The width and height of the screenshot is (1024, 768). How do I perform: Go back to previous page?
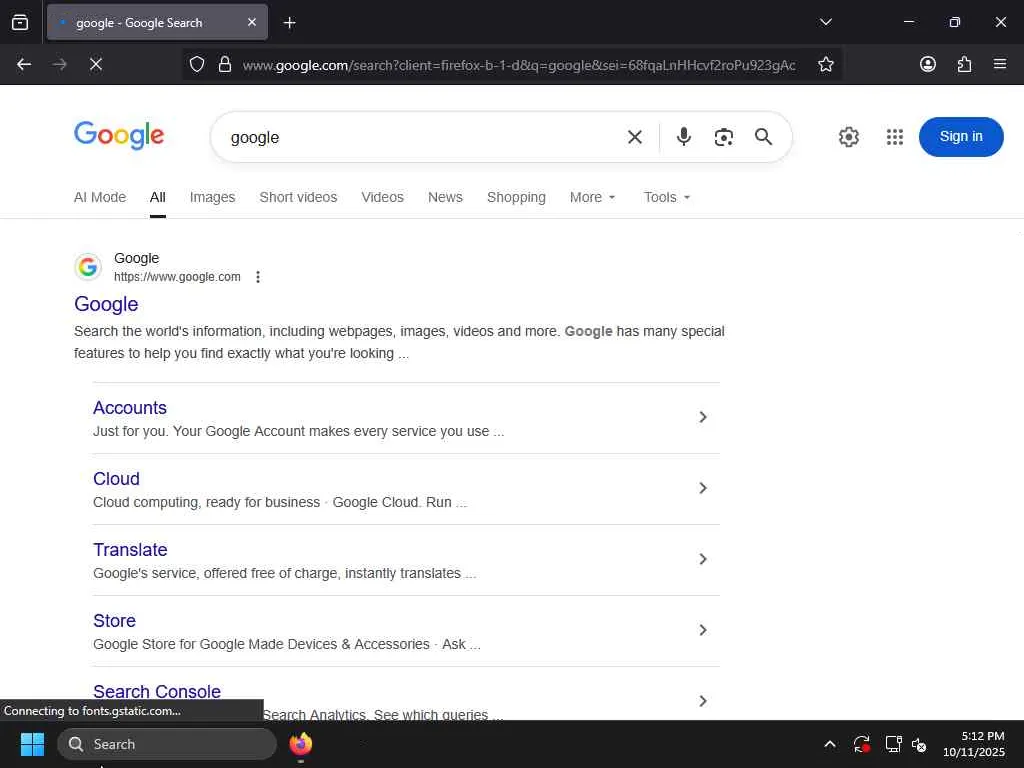[x=24, y=64]
